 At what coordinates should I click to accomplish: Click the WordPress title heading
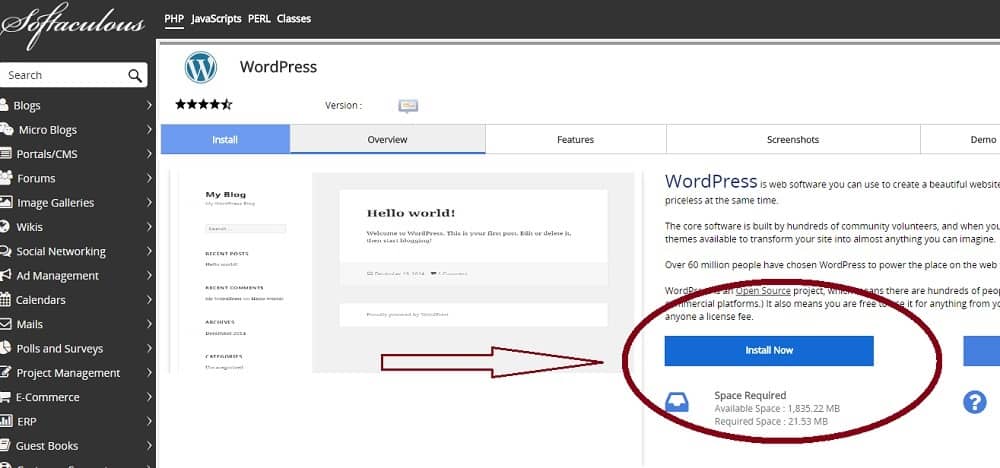click(278, 67)
